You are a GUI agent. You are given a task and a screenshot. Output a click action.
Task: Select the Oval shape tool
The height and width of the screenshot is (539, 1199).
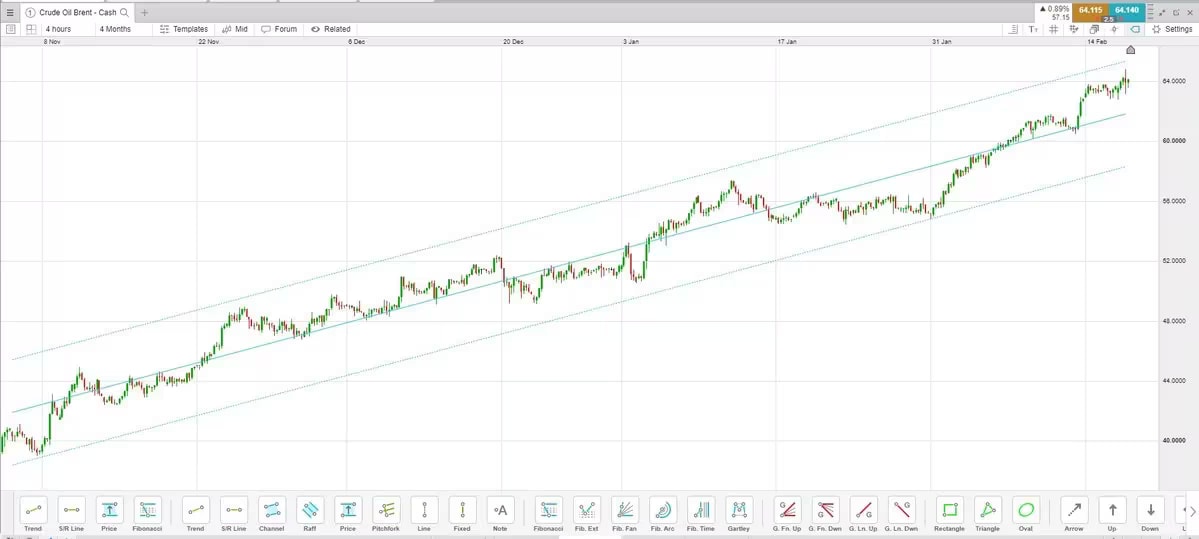(x=1025, y=510)
